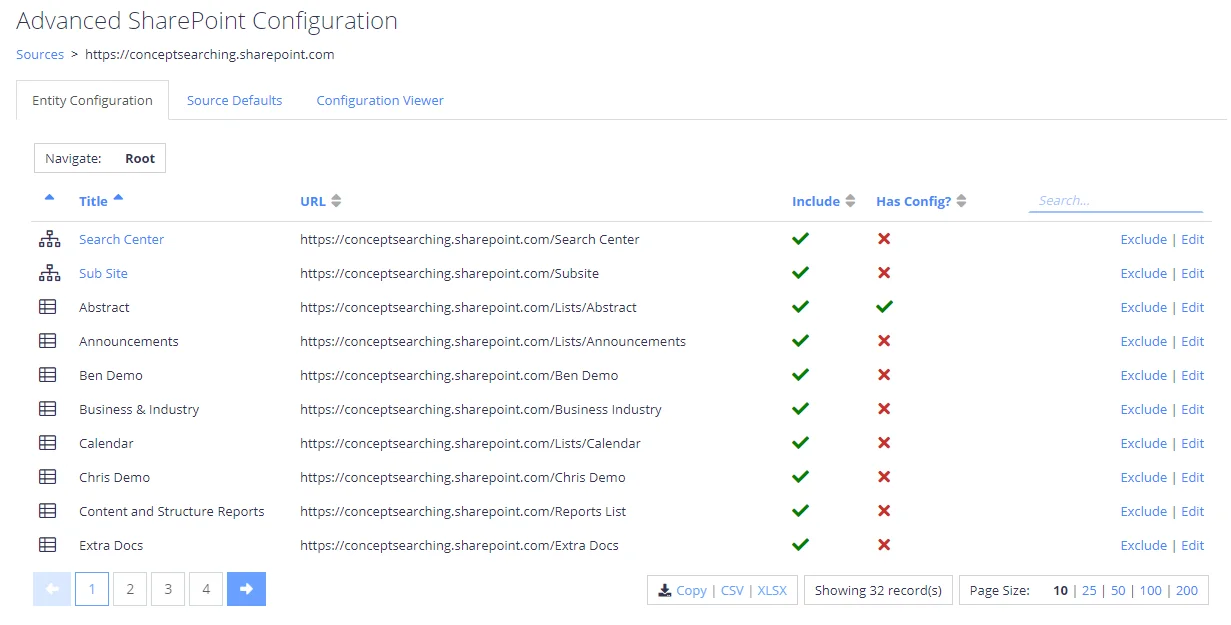Click the red Has Config X for Ben Demo
This screenshot has width=1231, height=625.
[884, 375]
